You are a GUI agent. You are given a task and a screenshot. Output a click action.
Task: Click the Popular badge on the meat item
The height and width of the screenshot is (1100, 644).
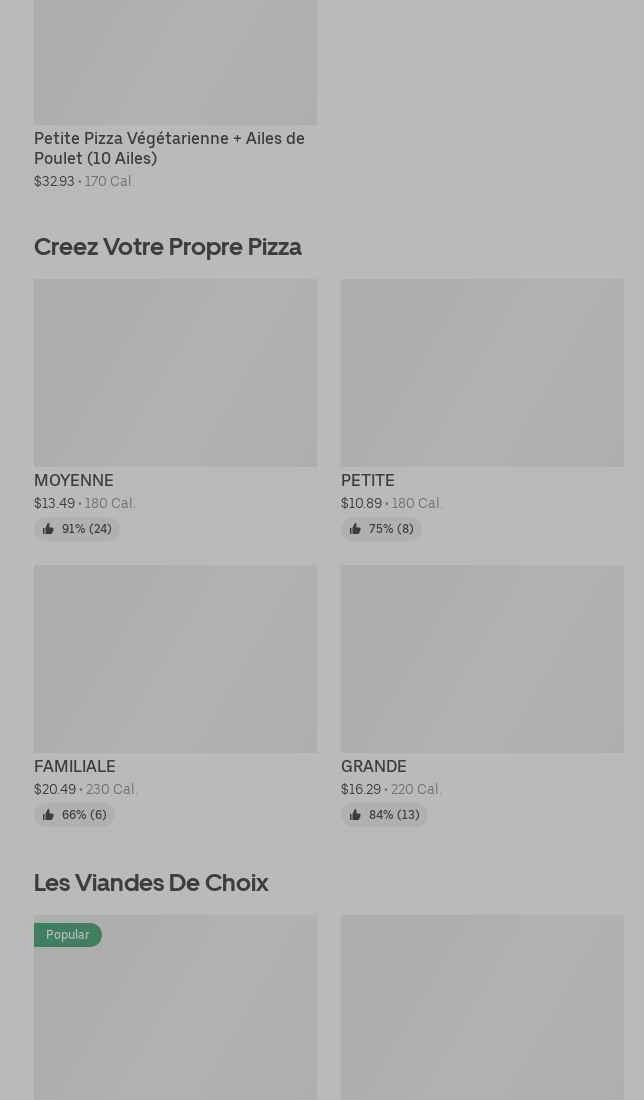[67, 934]
